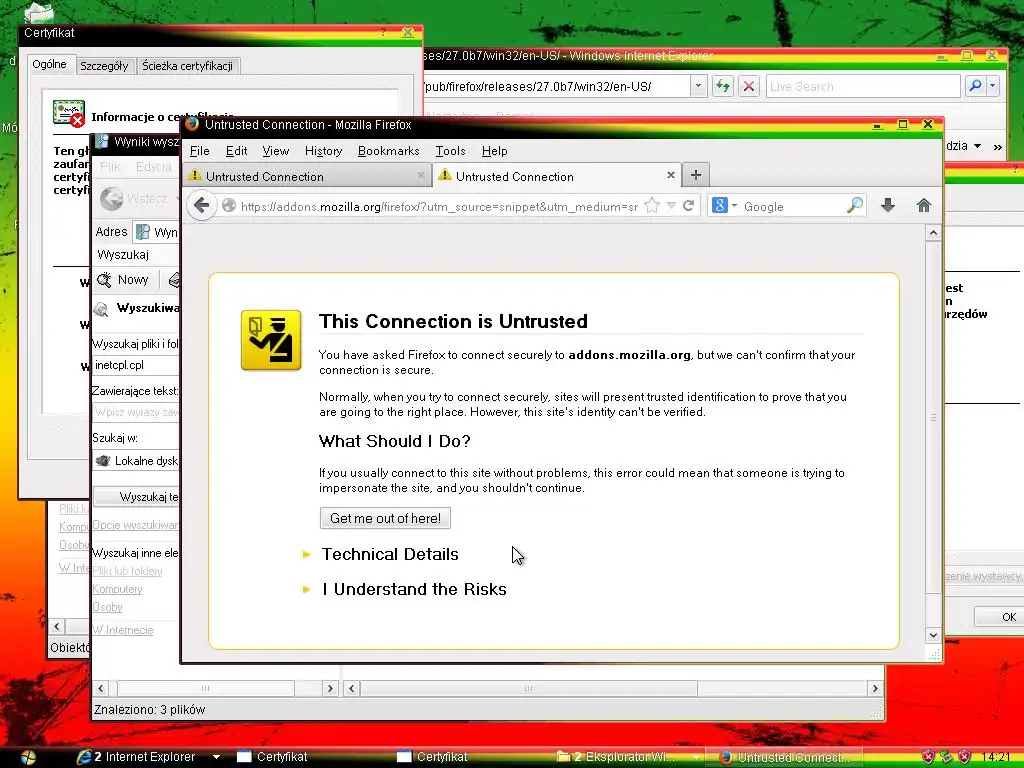Stop loading in Internet Explorer

coord(749,86)
